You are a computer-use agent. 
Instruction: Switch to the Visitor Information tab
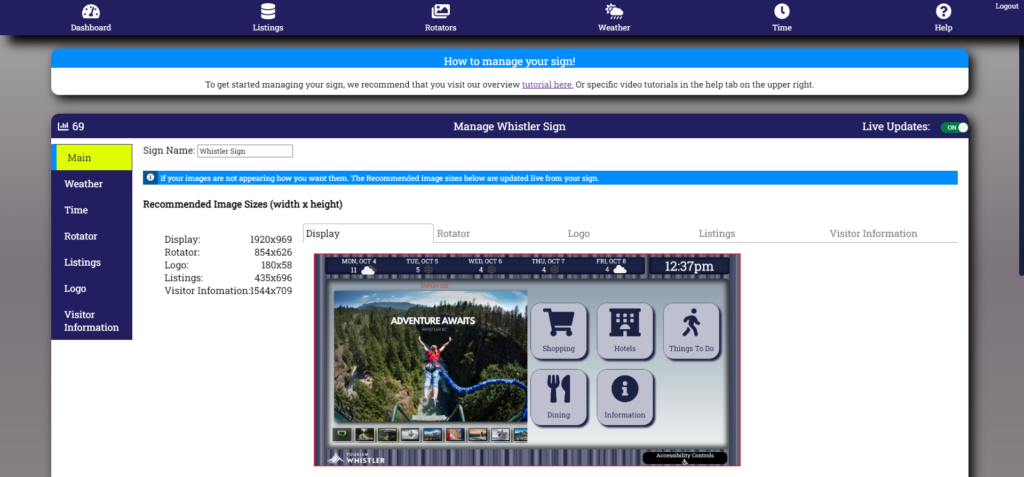(872, 234)
